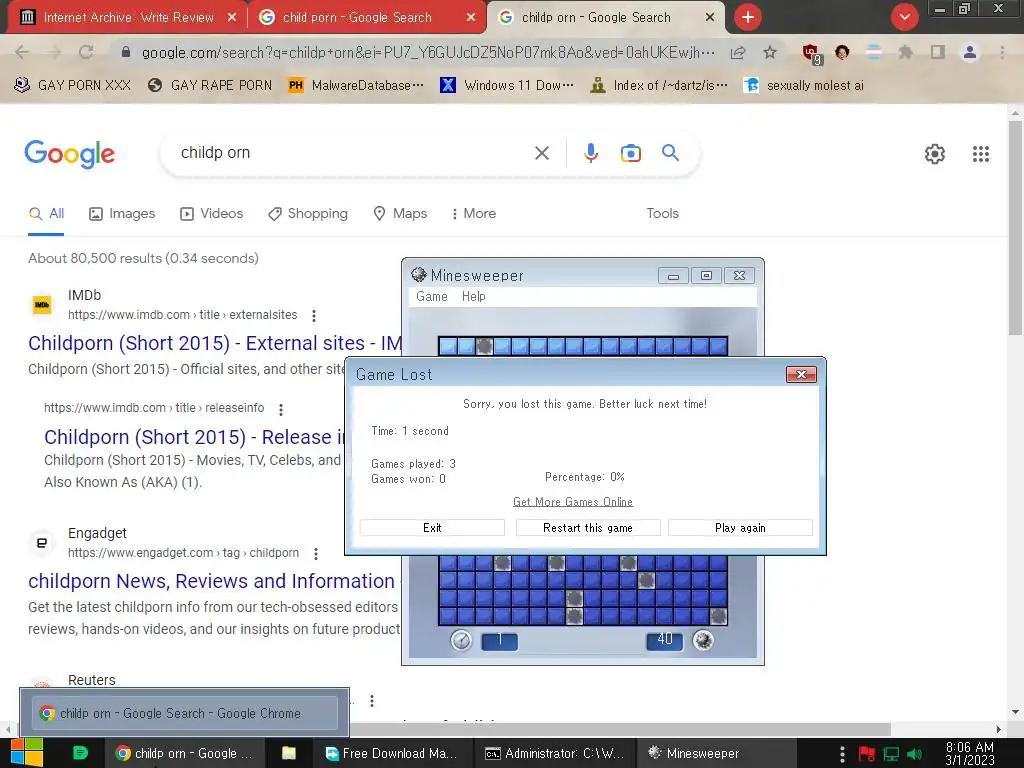Open the Tools option under search bar
Viewport: 1024px width, 768px height.
(x=662, y=214)
